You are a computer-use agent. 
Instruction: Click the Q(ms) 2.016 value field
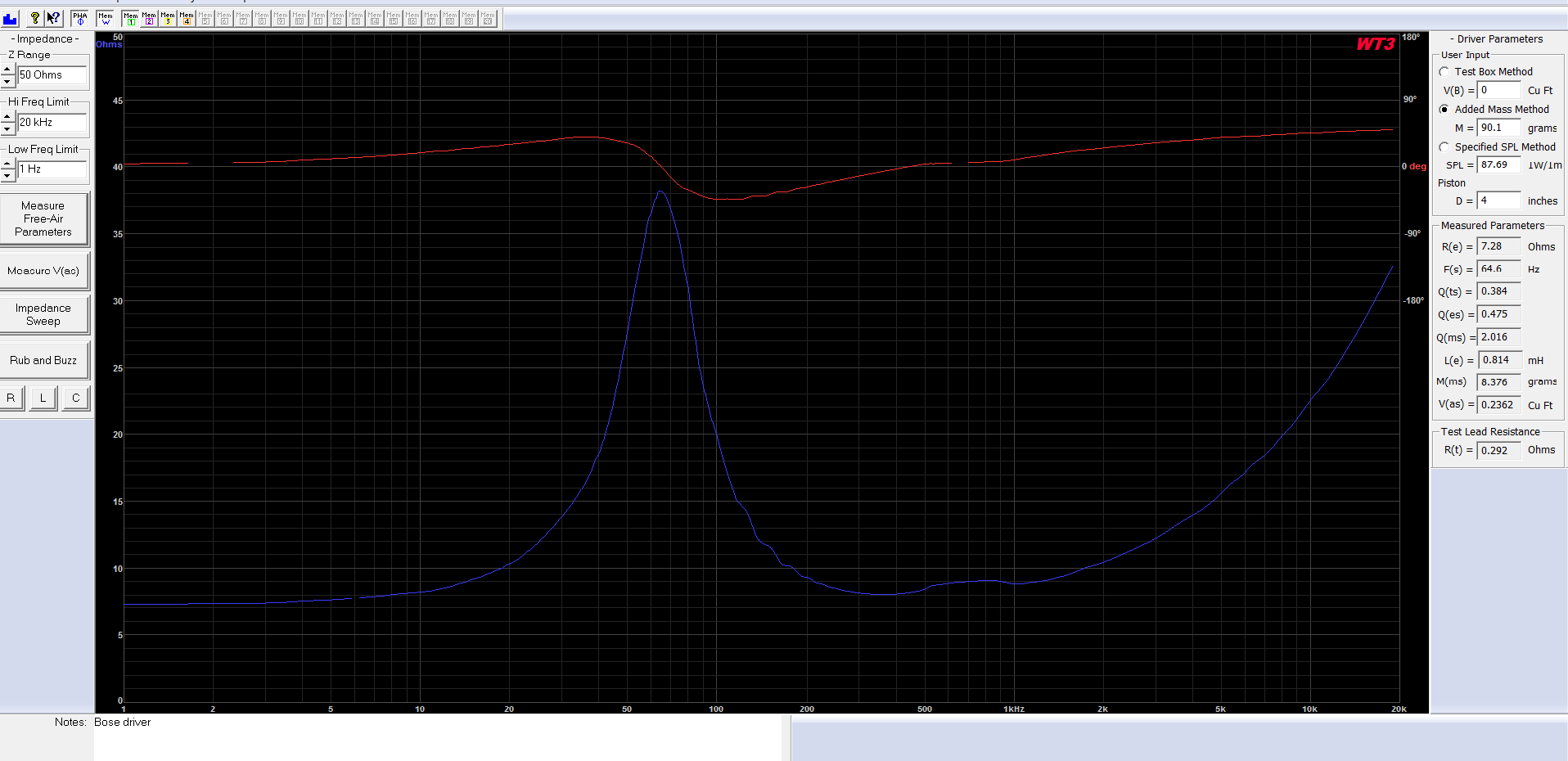(1499, 338)
